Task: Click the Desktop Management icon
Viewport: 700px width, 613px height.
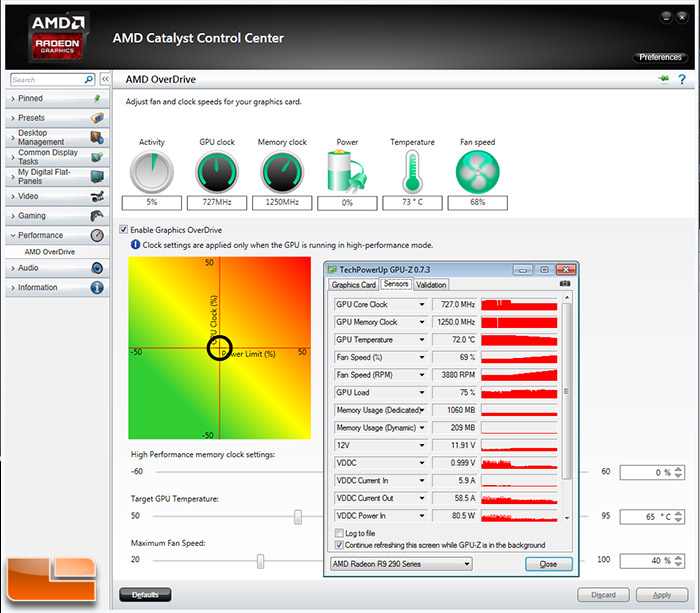Action: (x=97, y=137)
